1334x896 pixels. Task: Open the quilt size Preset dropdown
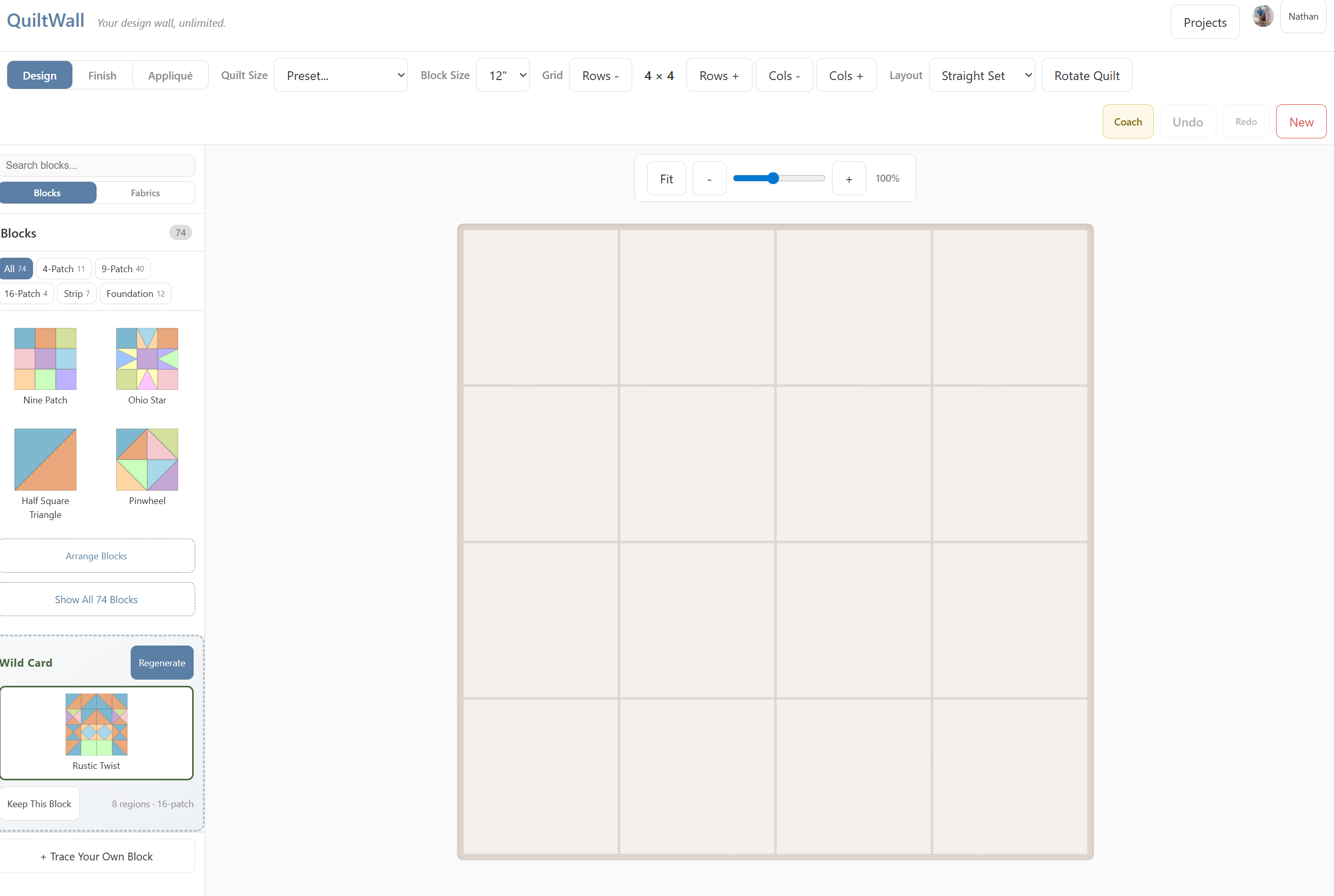pos(340,75)
